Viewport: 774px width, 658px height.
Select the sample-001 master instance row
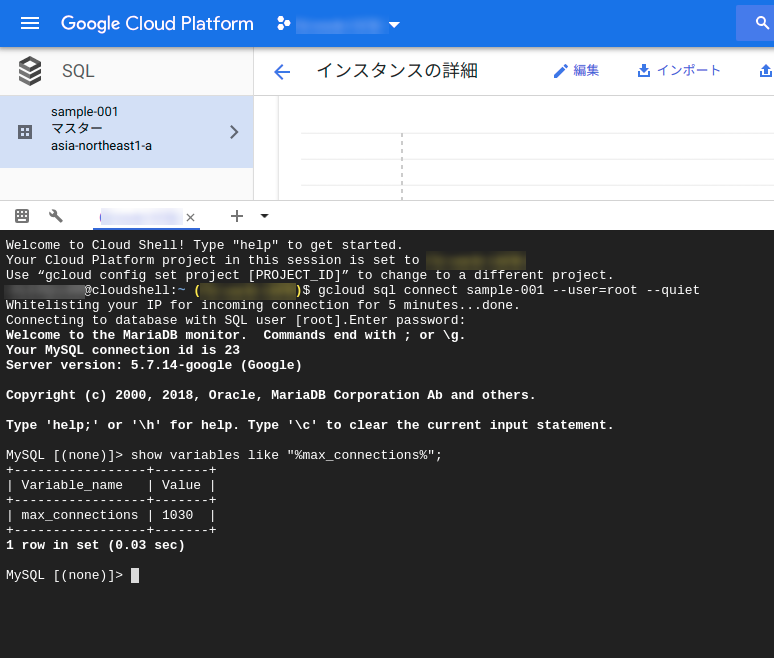[126, 132]
